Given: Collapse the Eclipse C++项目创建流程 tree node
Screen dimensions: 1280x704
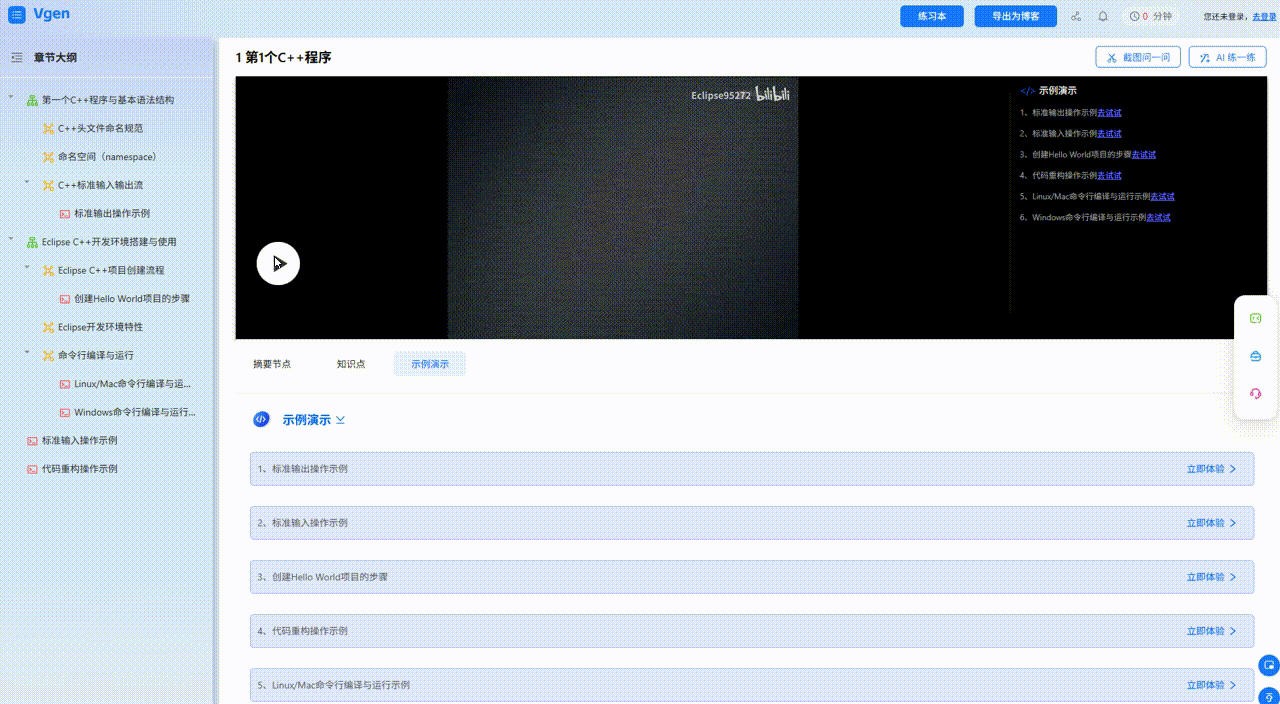Looking at the screenshot, I should point(27,268).
